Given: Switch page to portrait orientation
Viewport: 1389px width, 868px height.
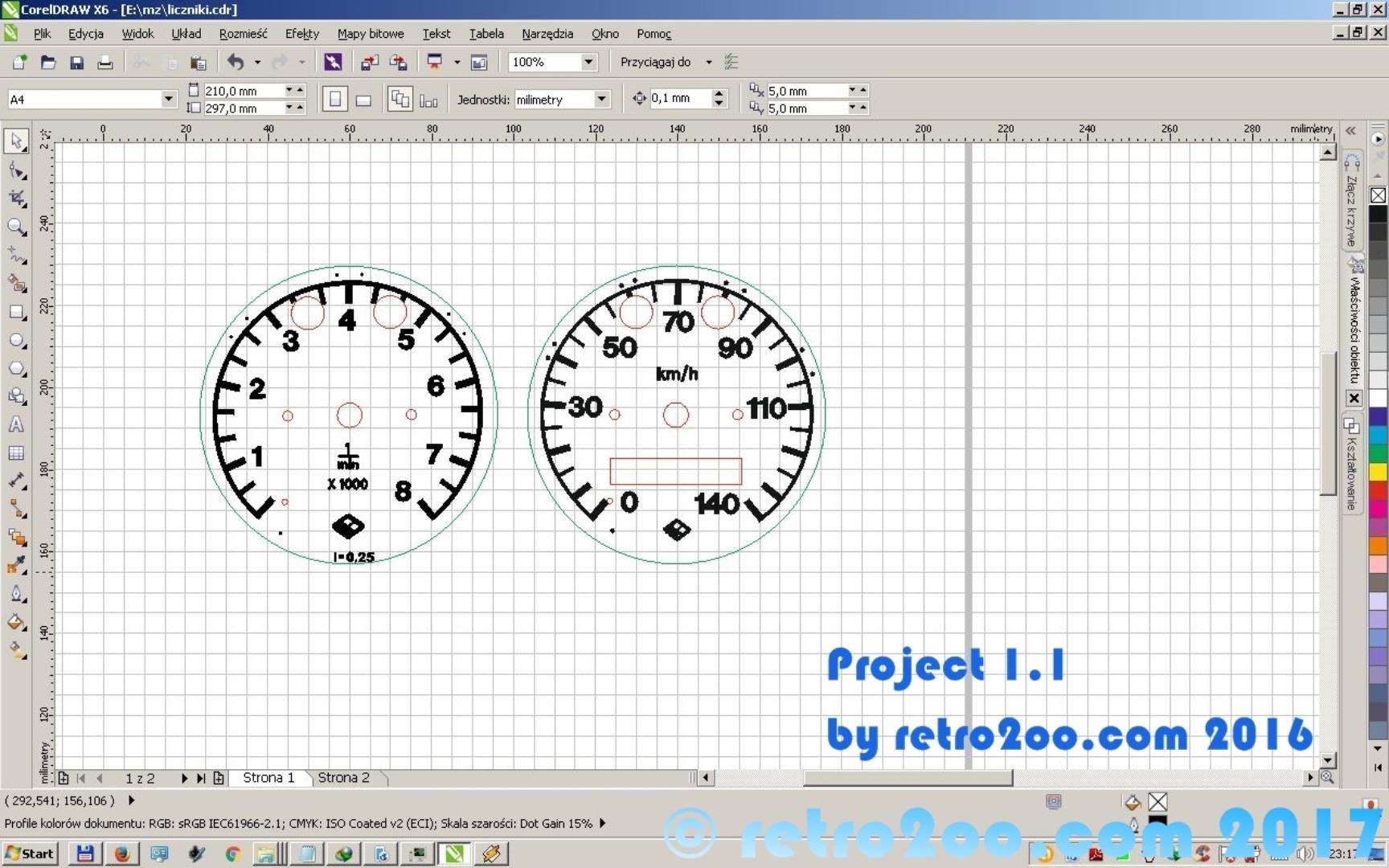Looking at the screenshot, I should (x=335, y=99).
